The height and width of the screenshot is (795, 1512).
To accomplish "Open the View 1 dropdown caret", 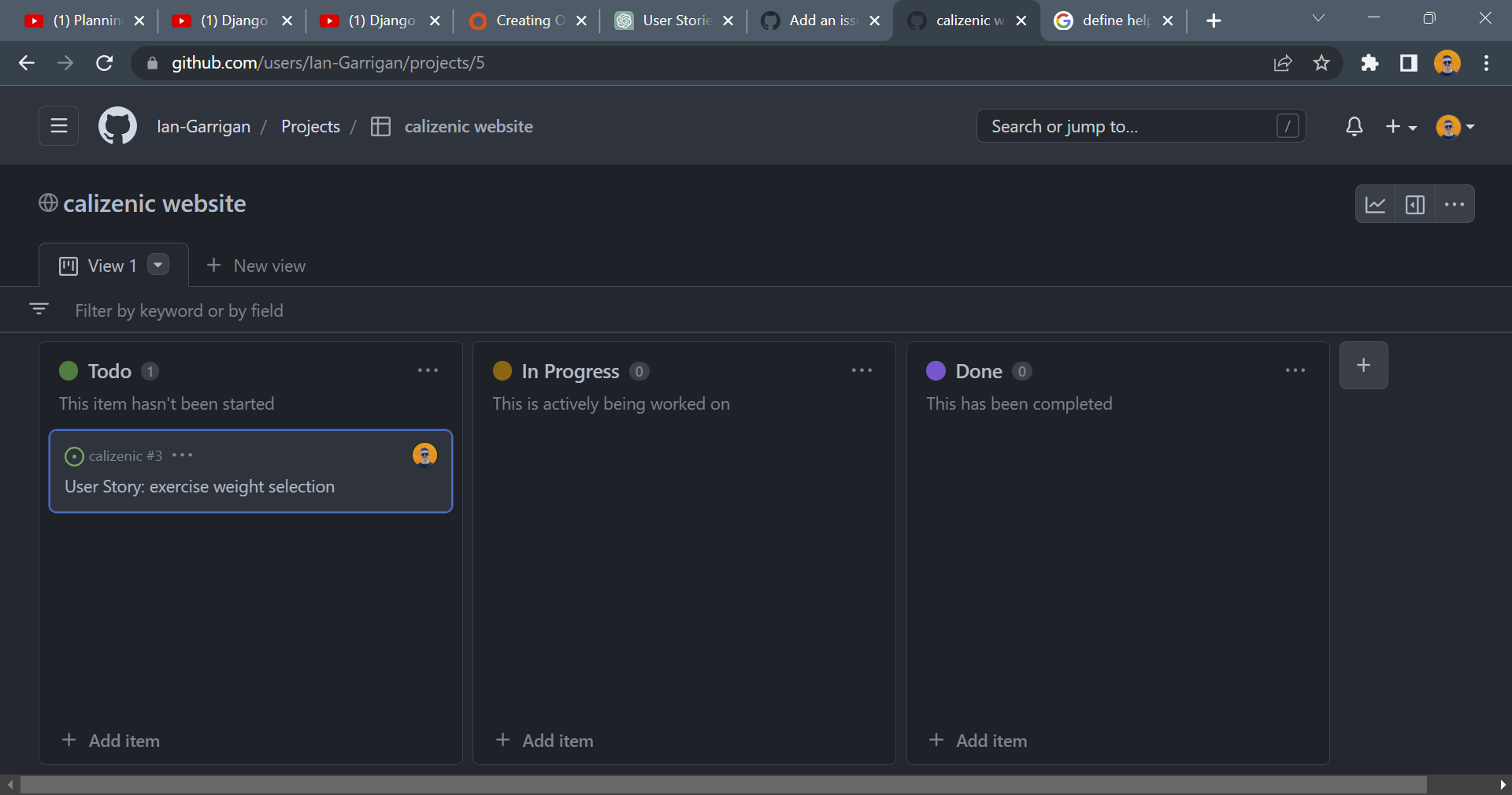I will click(x=157, y=265).
